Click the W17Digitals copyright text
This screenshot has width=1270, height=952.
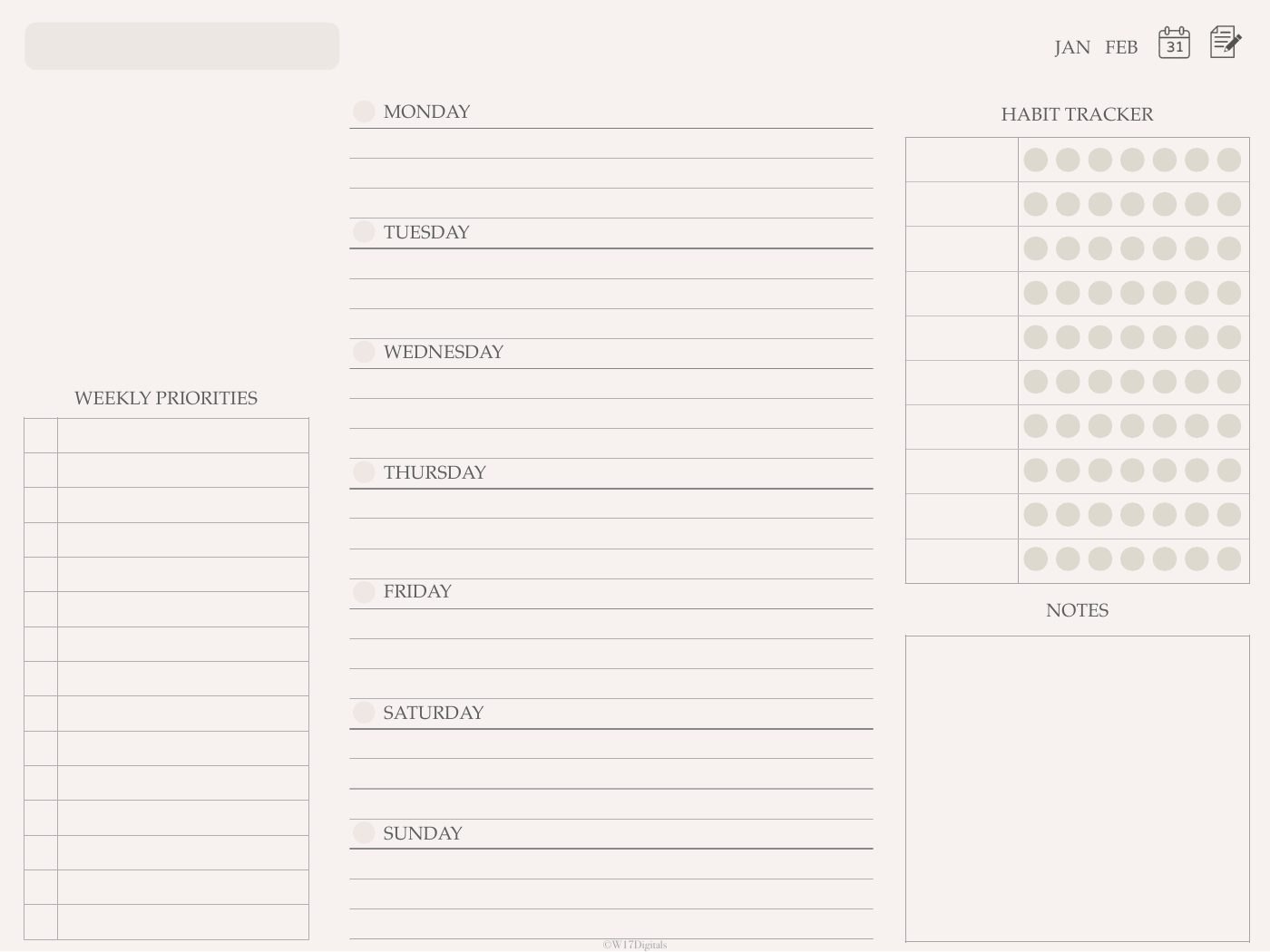pyautogui.click(x=635, y=945)
